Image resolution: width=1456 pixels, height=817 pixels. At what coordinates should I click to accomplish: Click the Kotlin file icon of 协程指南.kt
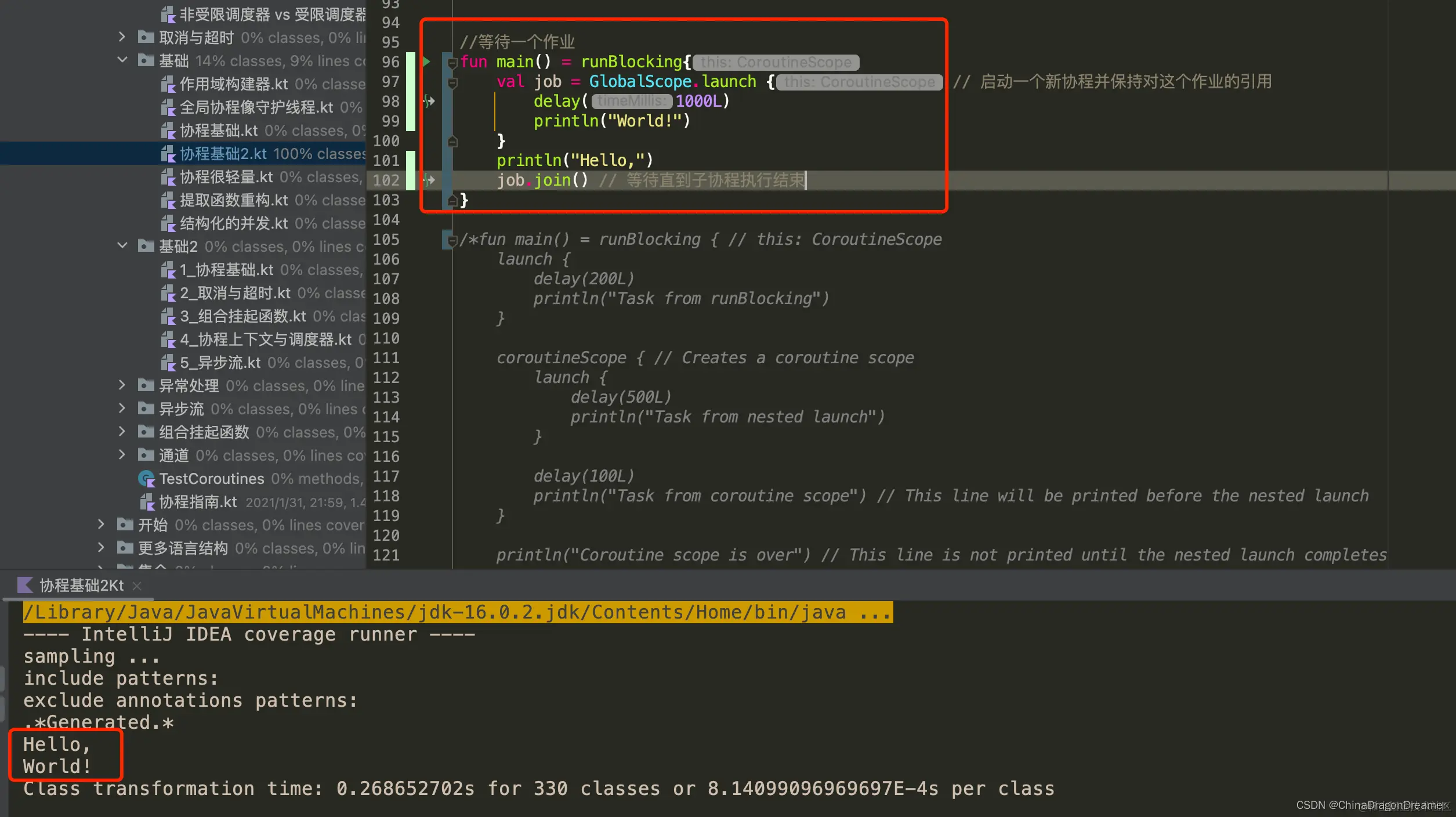(x=147, y=502)
